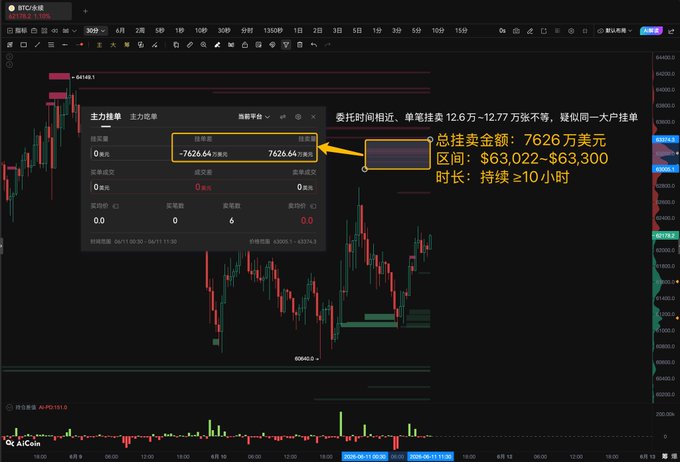The width and height of the screenshot is (680, 462).
Task: Add a new chart tab with plus
Action: [x=85, y=11]
